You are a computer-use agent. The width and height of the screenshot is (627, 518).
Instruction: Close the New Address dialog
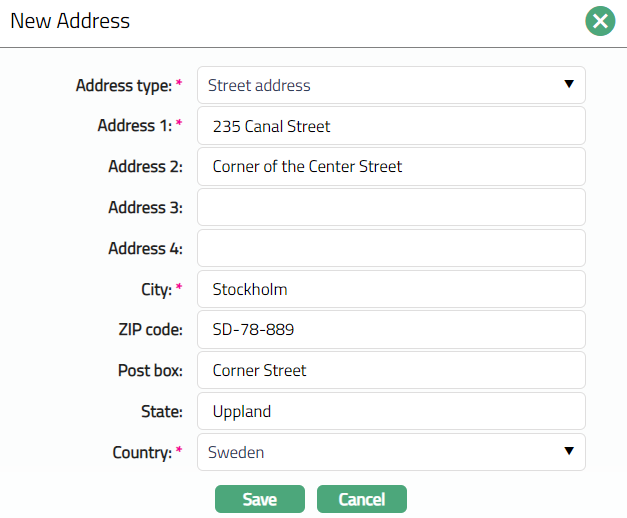(600, 21)
